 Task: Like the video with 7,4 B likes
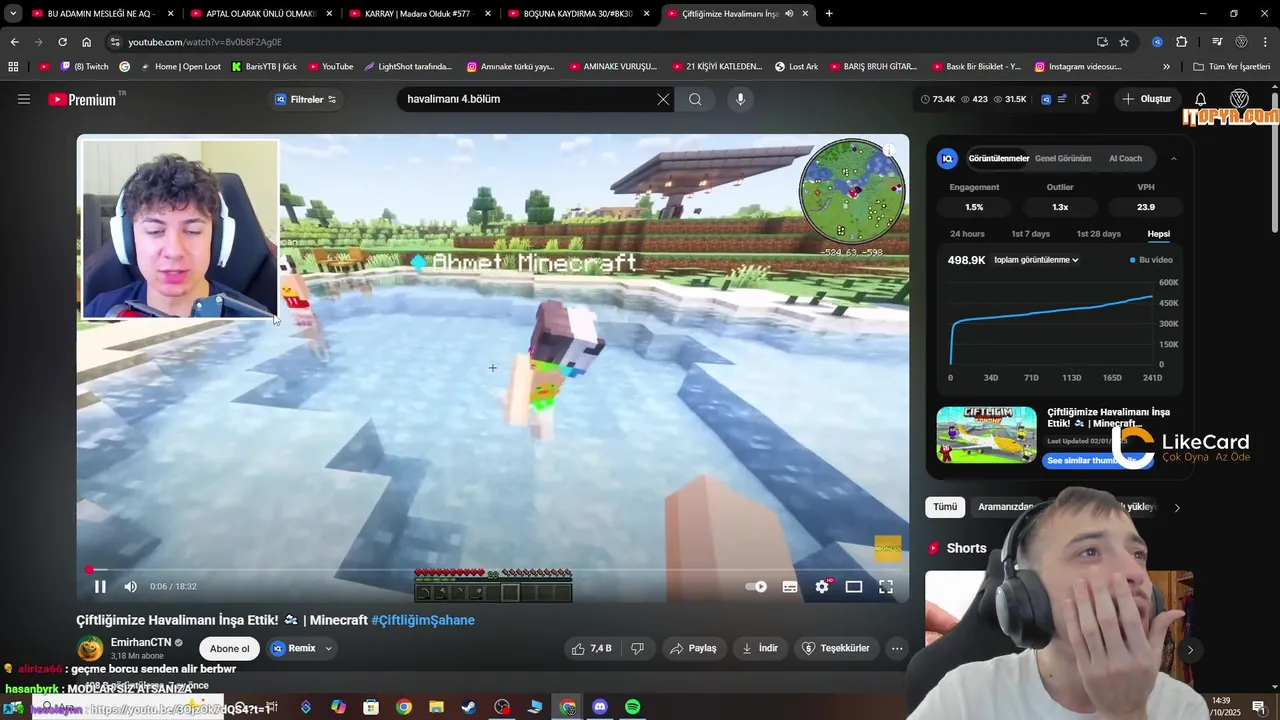[591, 648]
